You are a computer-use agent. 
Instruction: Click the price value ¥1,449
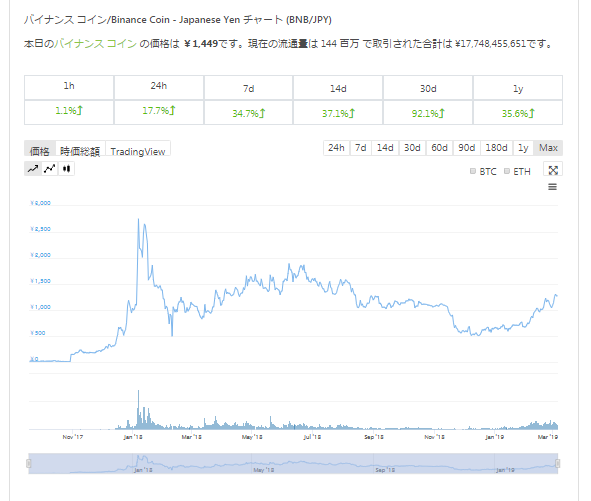pyautogui.click(x=201, y=44)
